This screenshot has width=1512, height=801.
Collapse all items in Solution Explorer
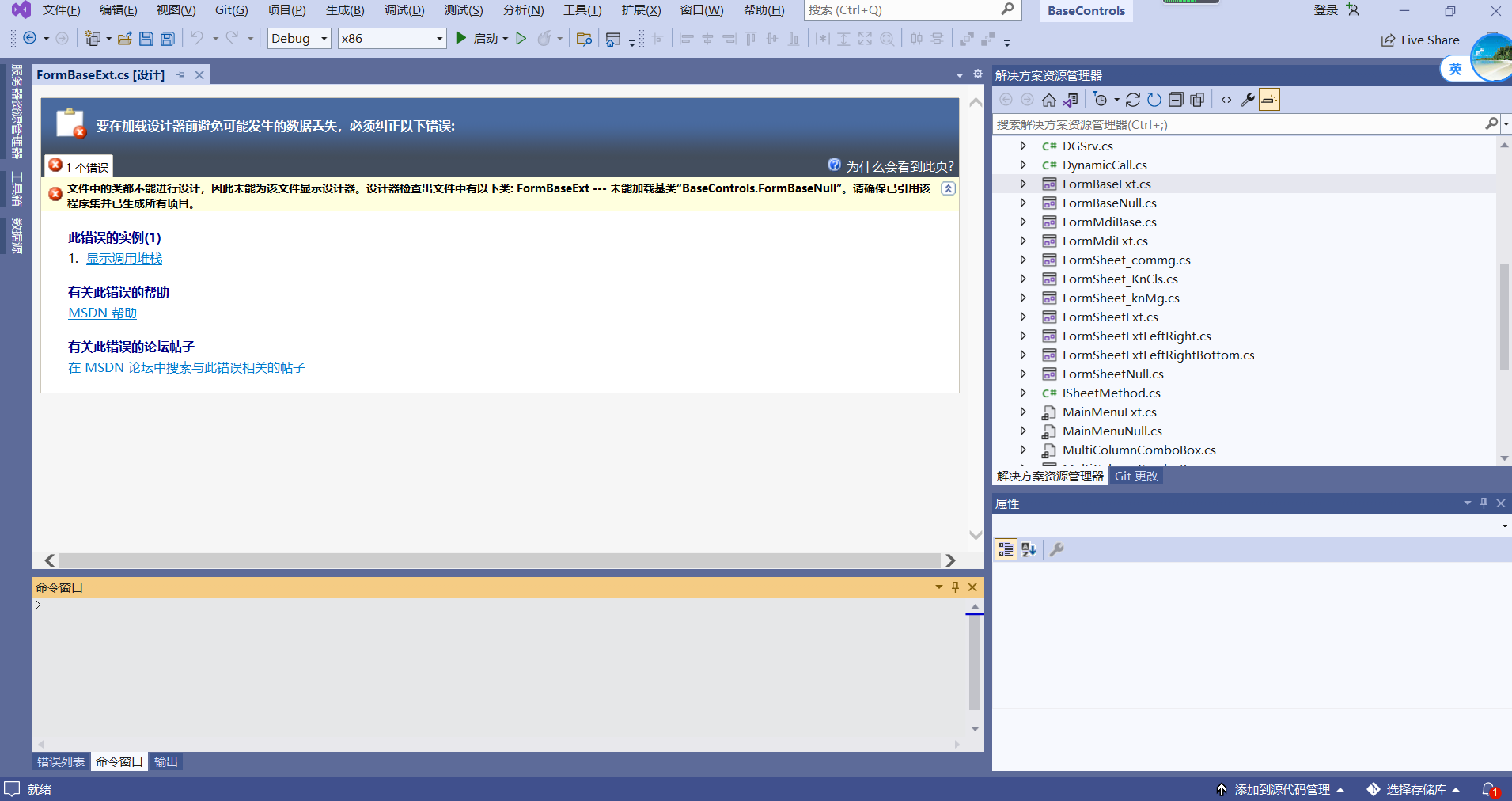pyautogui.click(x=1176, y=100)
